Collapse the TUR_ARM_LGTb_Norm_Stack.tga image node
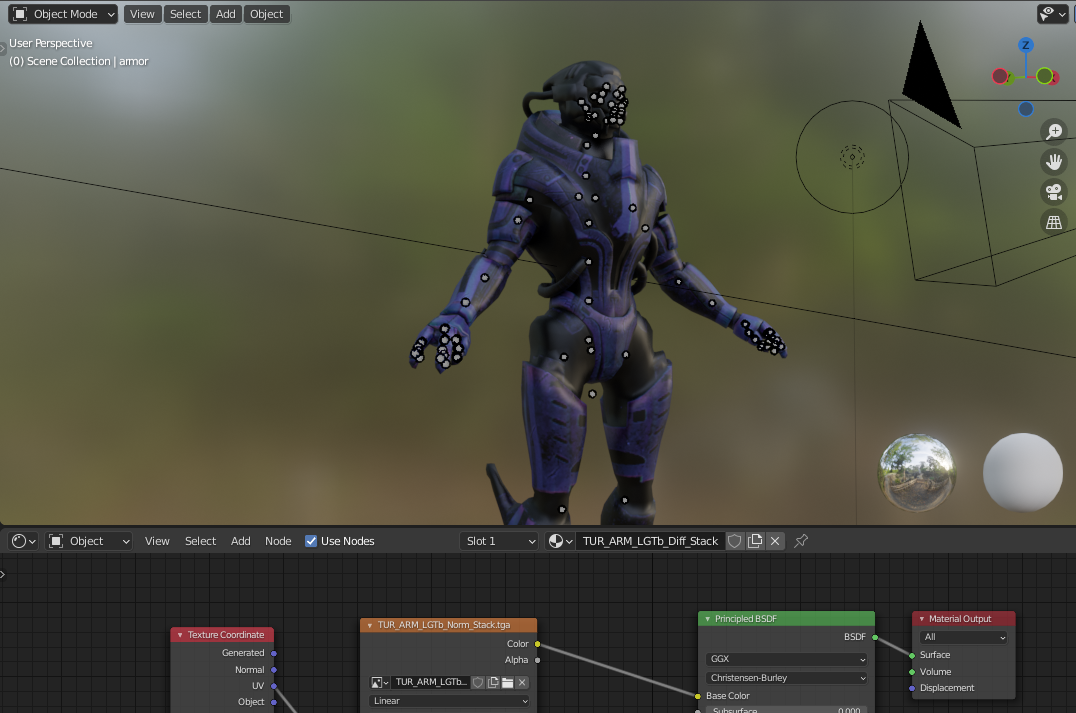The height and width of the screenshot is (713, 1076). pos(370,625)
